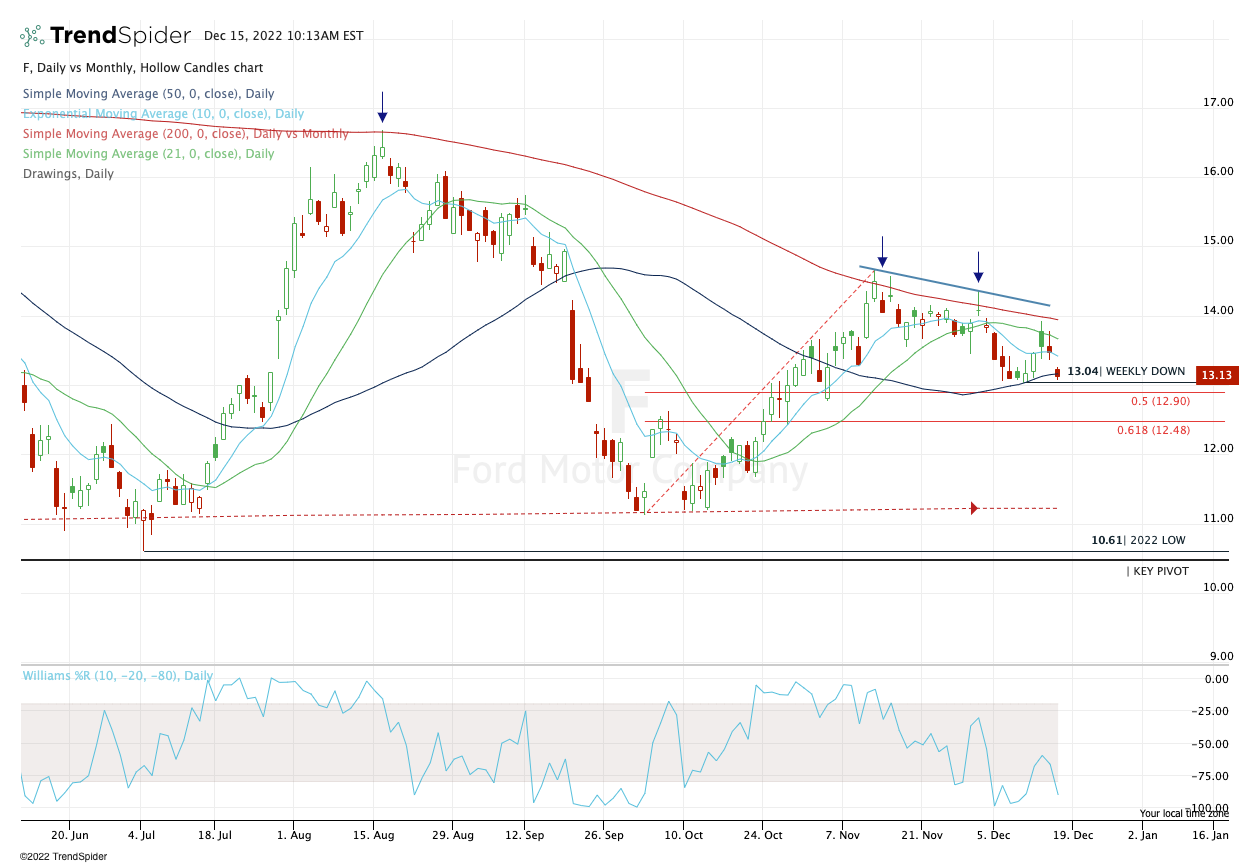Image resolution: width=1259 pixels, height=866 pixels.
Task: Click the blue arrow above the August peak
Action: pos(382,107)
